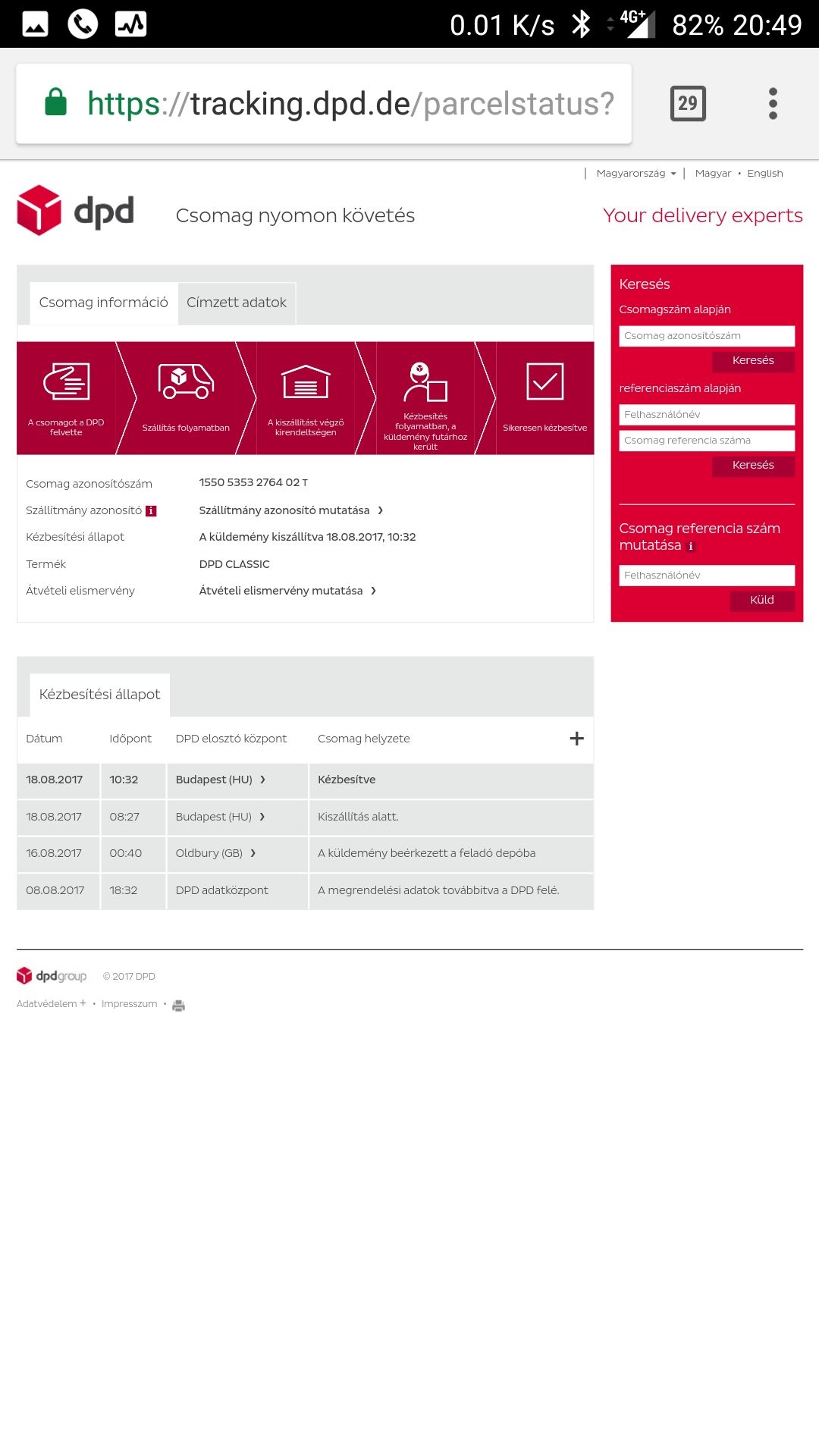Screen dimensions: 819x1456
Task: Click the 'Kézbesítve' status cell
Action: (x=451, y=780)
